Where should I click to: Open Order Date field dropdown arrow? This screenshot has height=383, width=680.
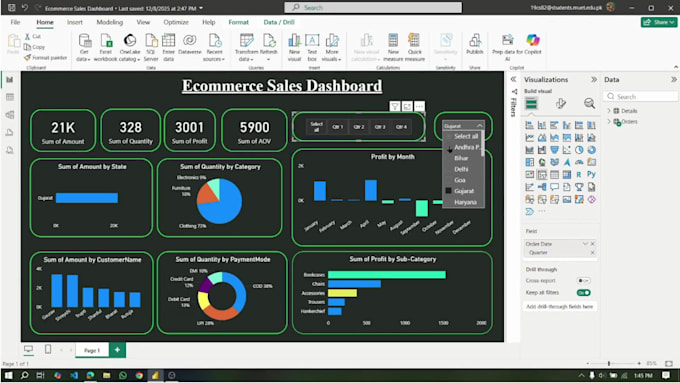click(x=585, y=244)
